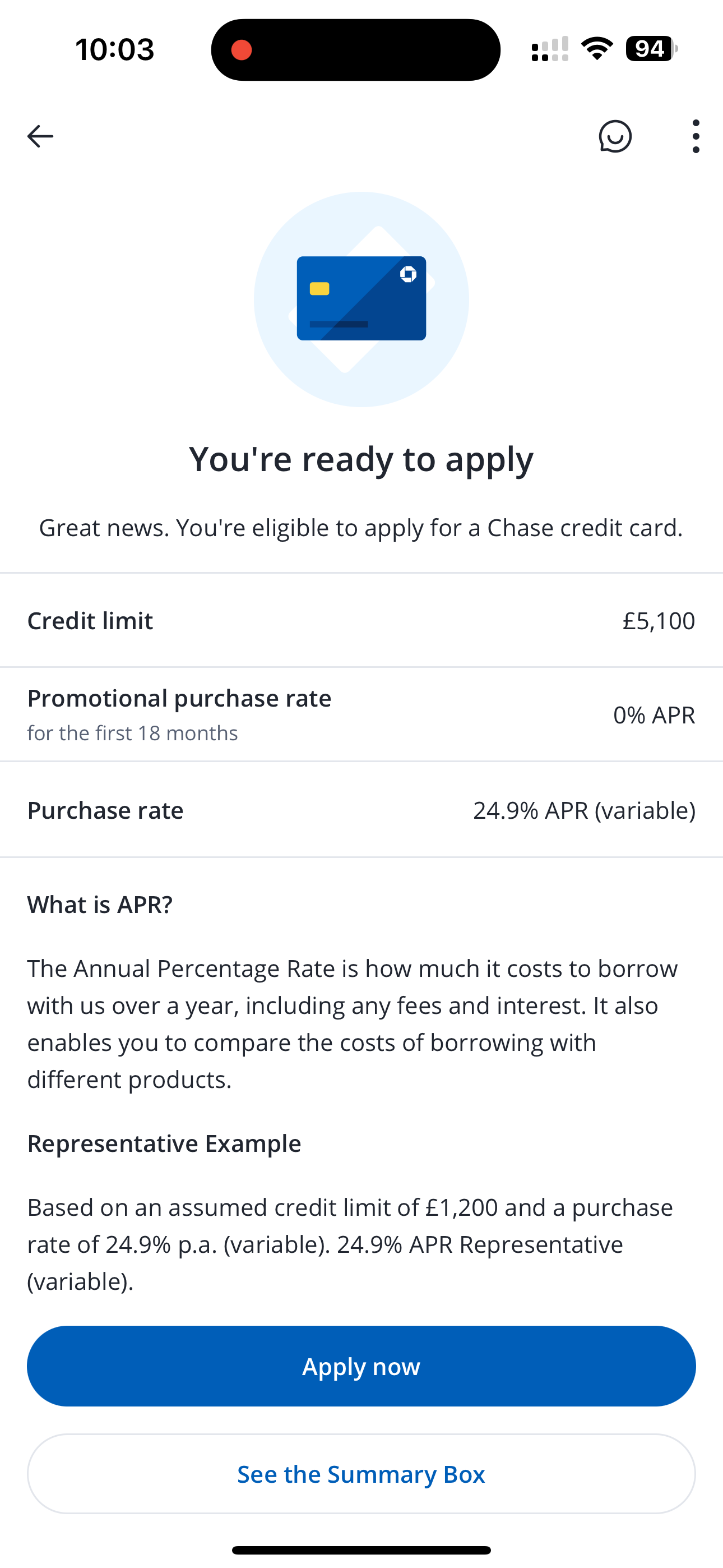Tap the red recording indicator dot
This screenshot has height=1568, width=723.
pyautogui.click(x=242, y=50)
